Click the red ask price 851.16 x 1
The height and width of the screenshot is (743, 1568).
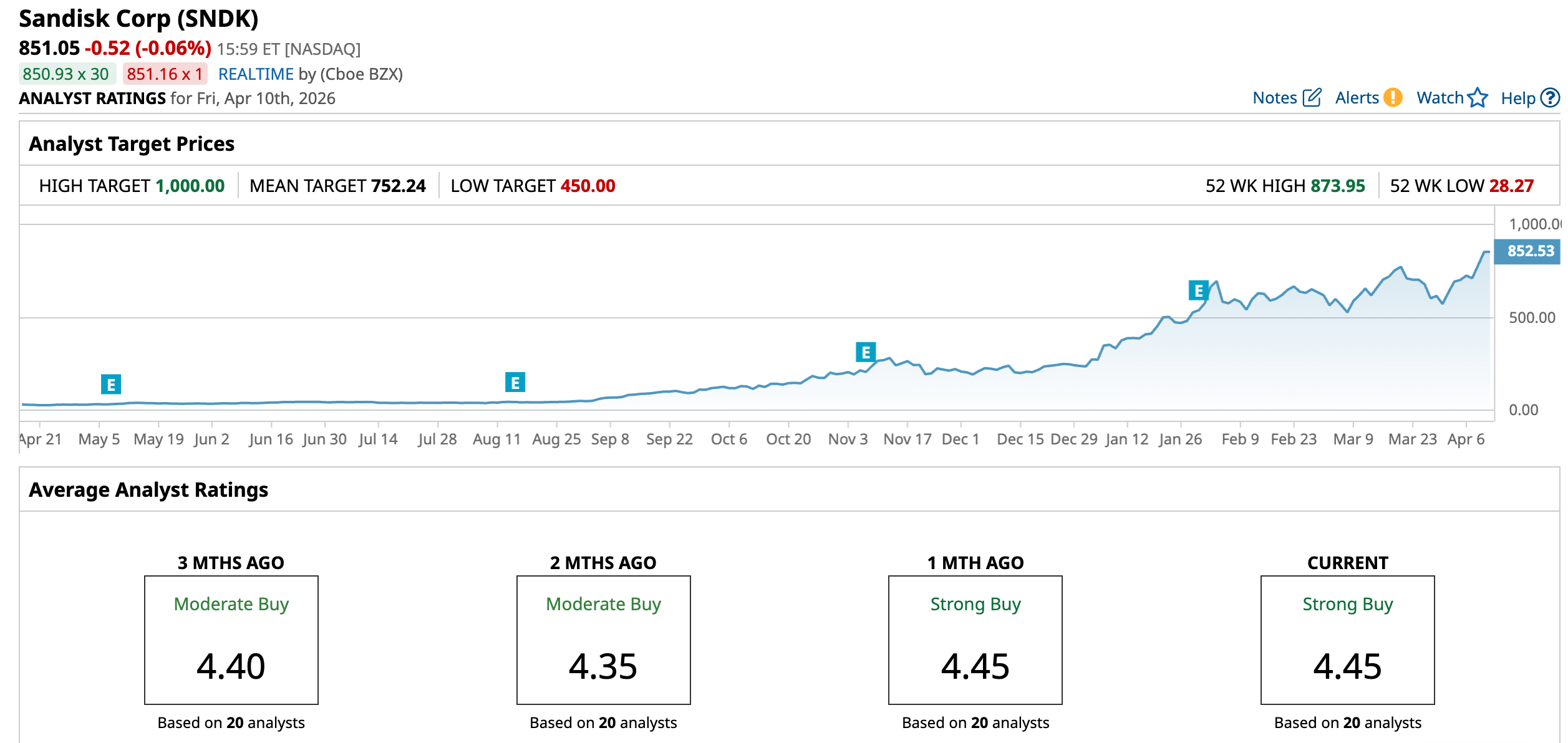(165, 74)
